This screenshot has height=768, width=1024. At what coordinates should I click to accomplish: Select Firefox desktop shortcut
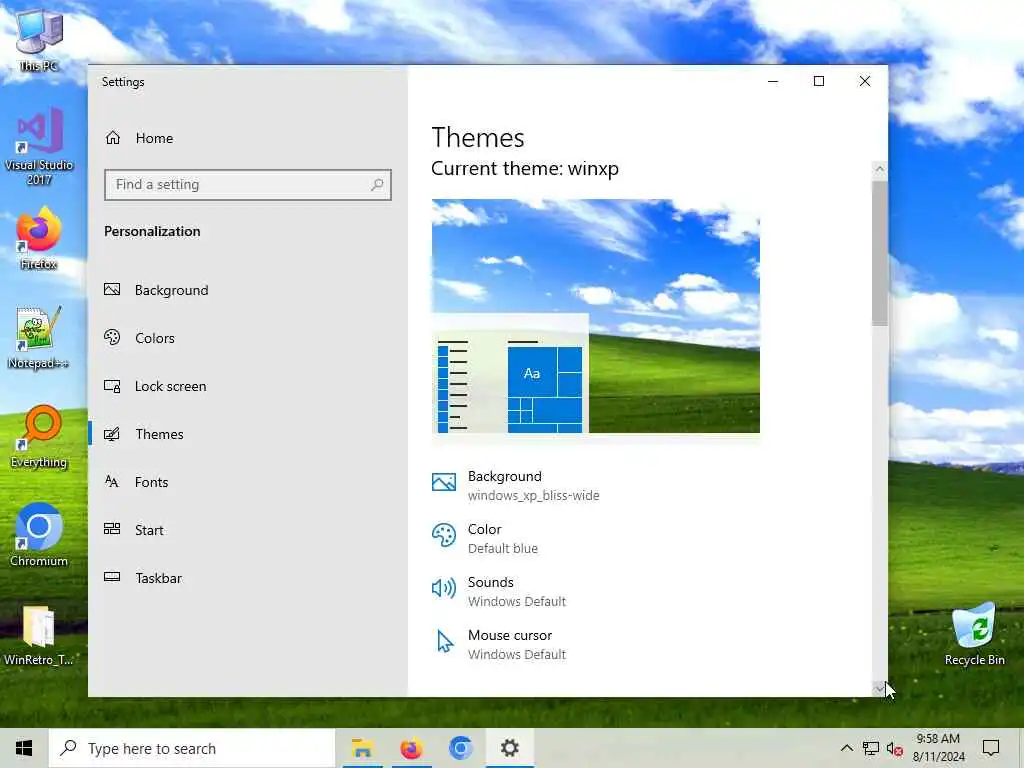[x=39, y=238]
